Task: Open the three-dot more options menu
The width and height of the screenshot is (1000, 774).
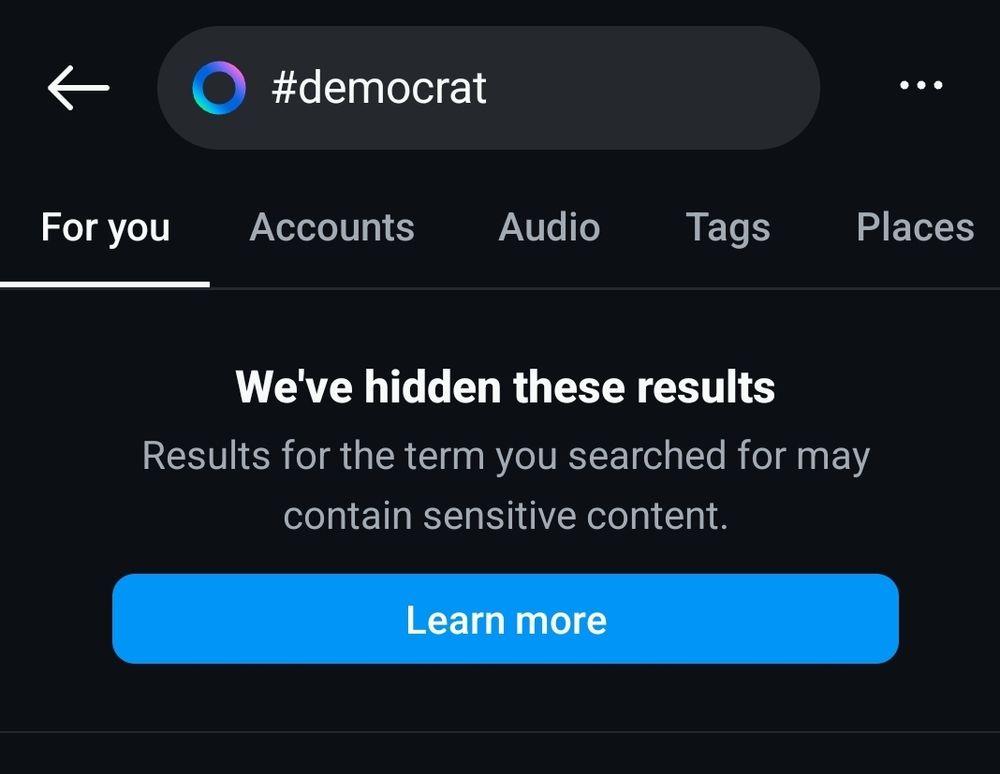Action: pos(920,87)
